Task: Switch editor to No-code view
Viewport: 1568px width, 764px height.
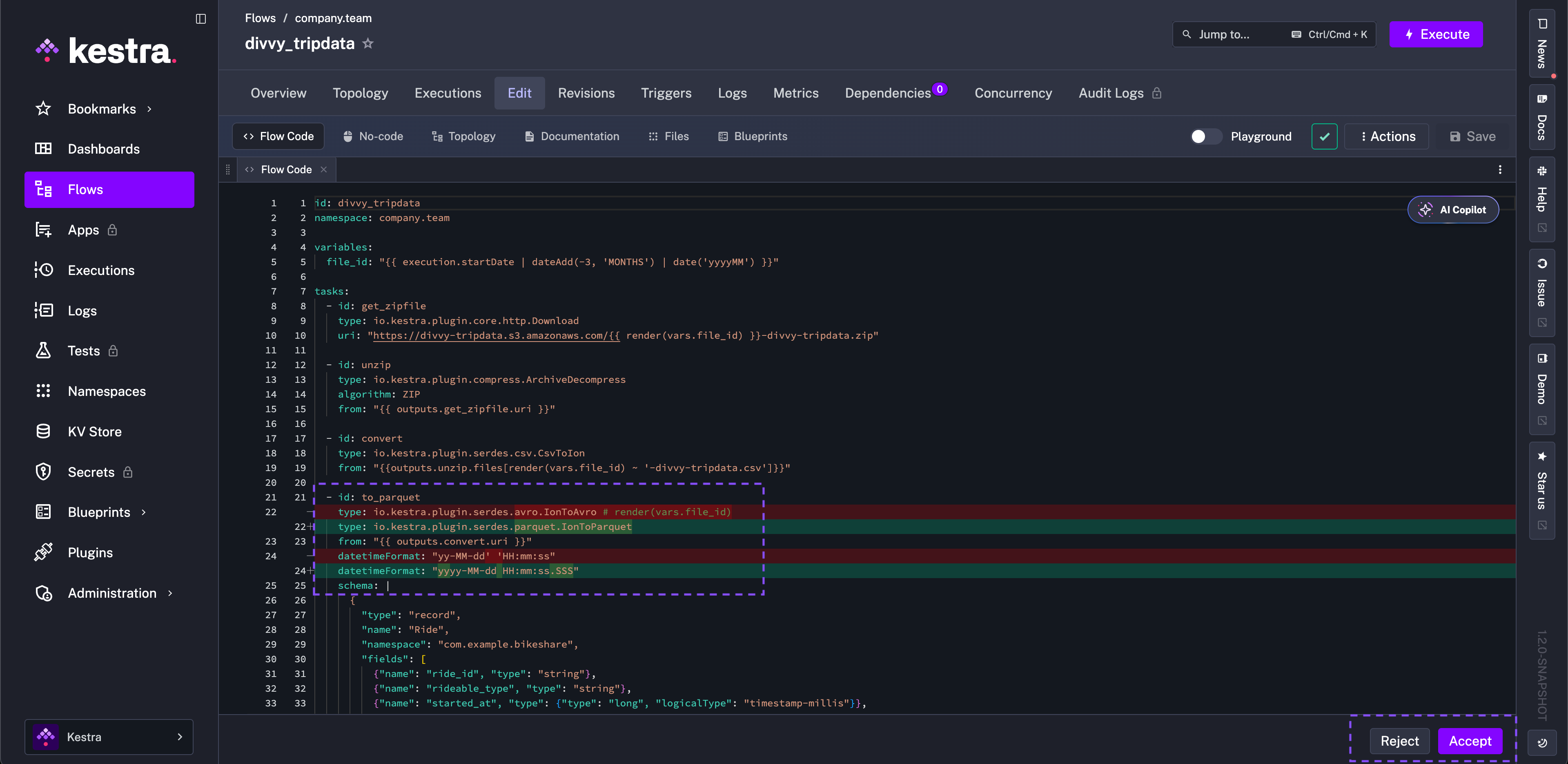Action: click(372, 136)
